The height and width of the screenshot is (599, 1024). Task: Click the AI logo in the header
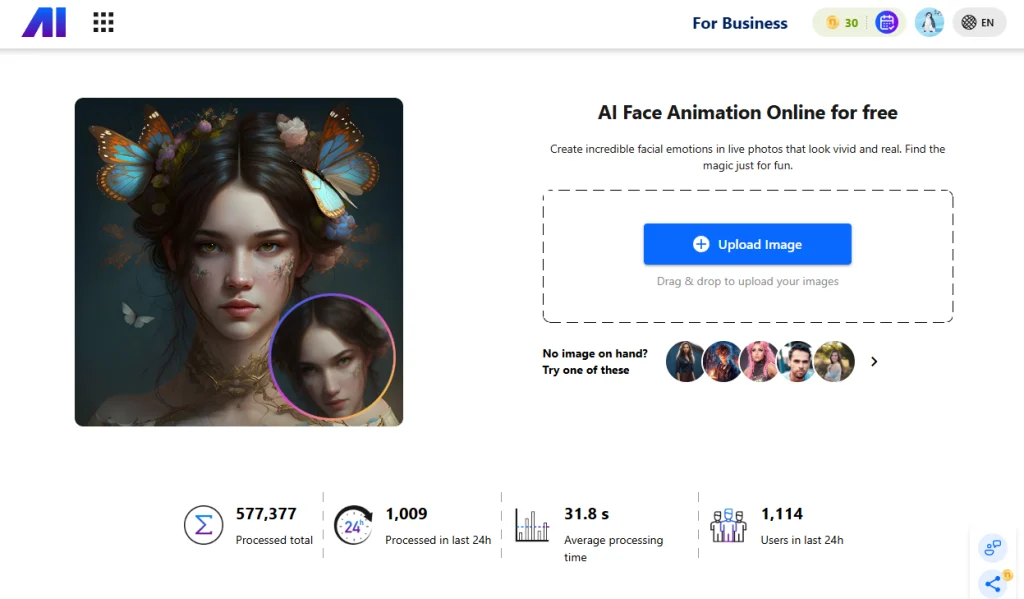44,22
